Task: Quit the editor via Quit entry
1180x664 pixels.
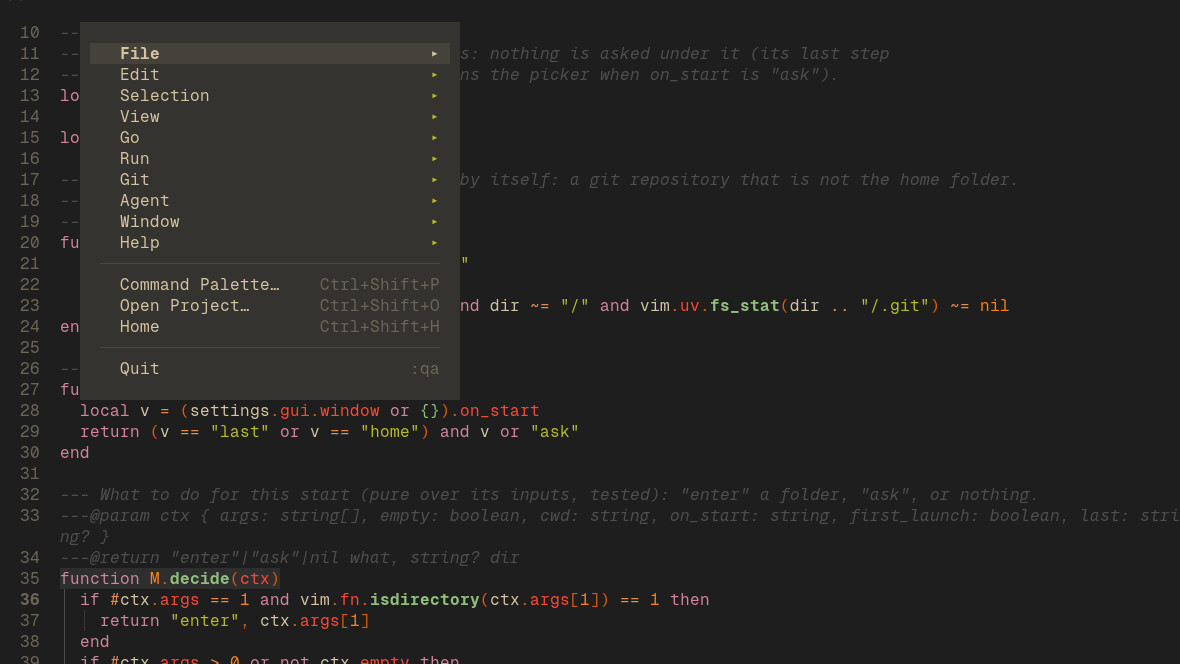Action: (269, 369)
